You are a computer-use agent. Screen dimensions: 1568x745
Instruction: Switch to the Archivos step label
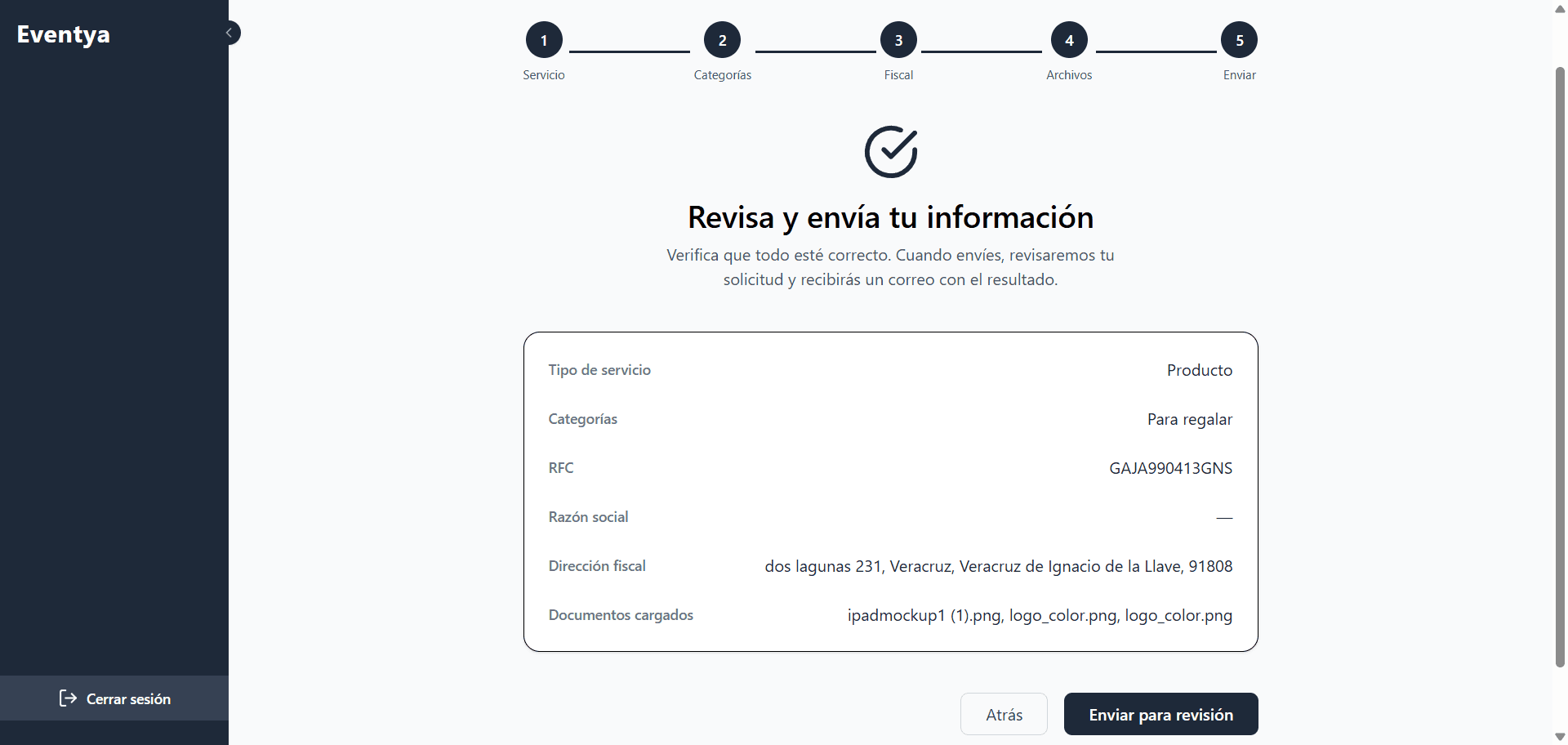pyautogui.click(x=1069, y=74)
